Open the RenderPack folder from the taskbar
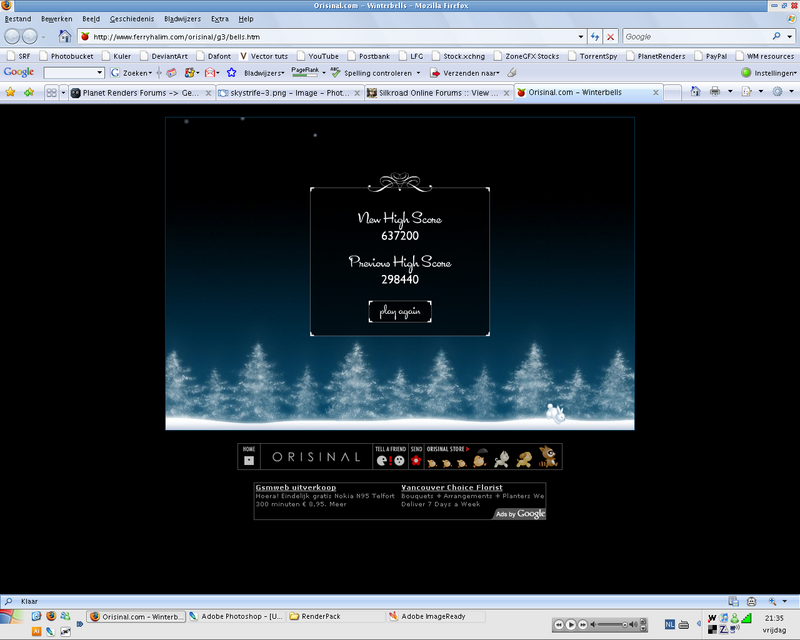Viewport: 800px width, 640px height. [x=336, y=616]
